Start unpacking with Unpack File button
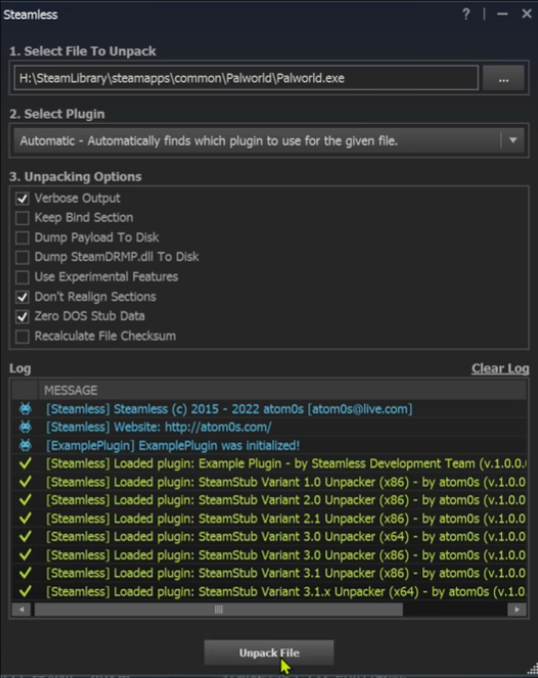The width and height of the screenshot is (538, 678). [269, 653]
